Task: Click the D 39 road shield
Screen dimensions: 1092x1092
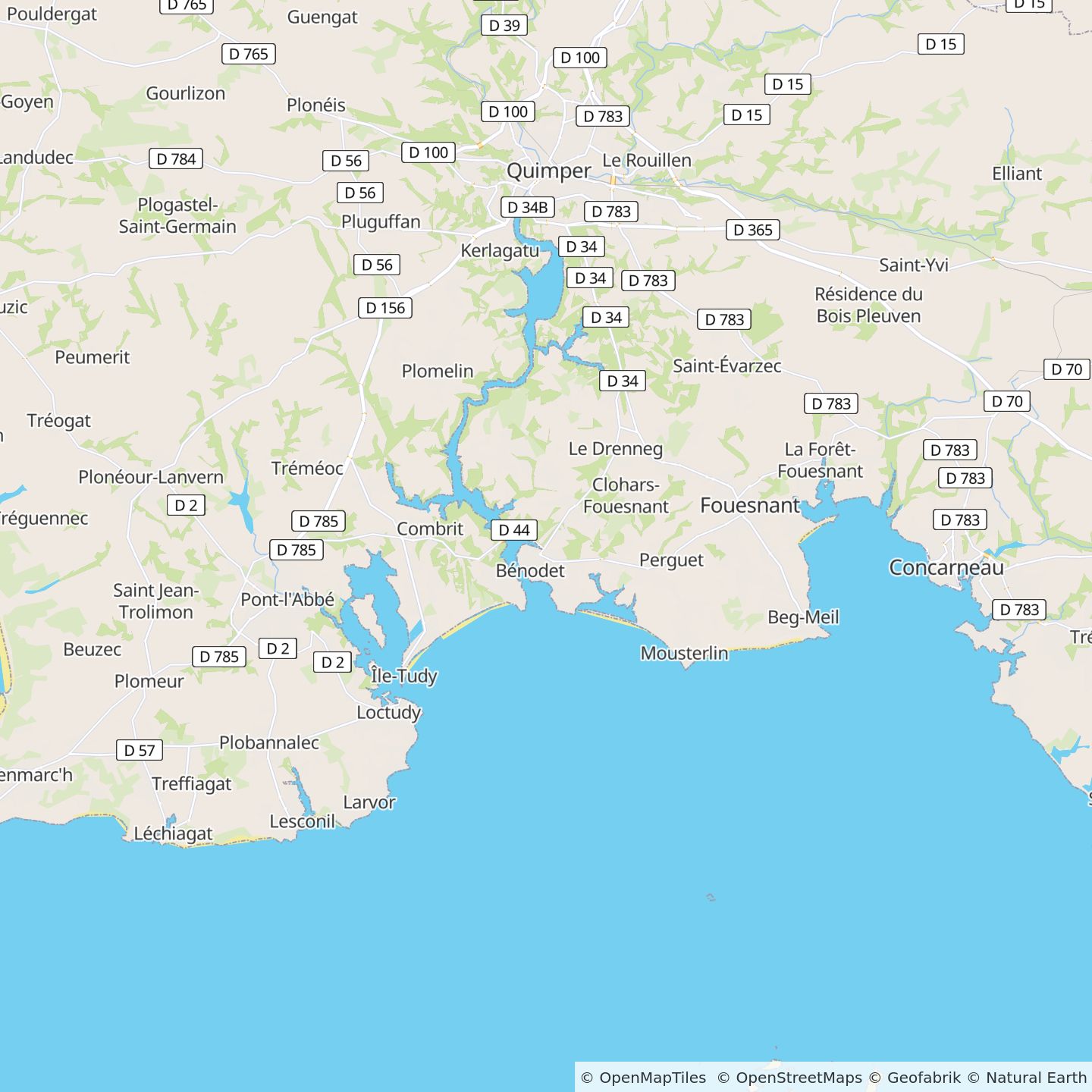Action: point(504,25)
